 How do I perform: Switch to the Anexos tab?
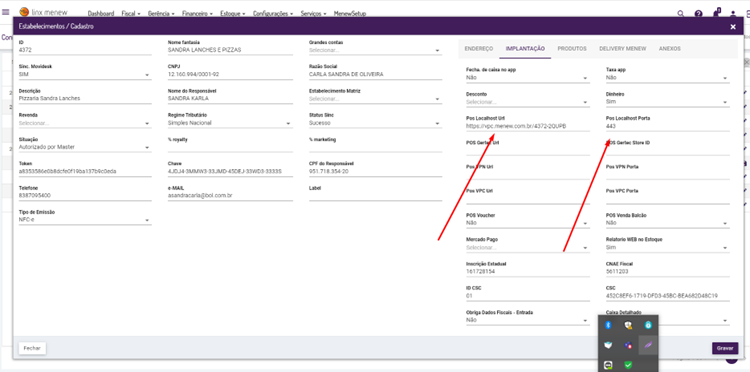pyautogui.click(x=670, y=49)
